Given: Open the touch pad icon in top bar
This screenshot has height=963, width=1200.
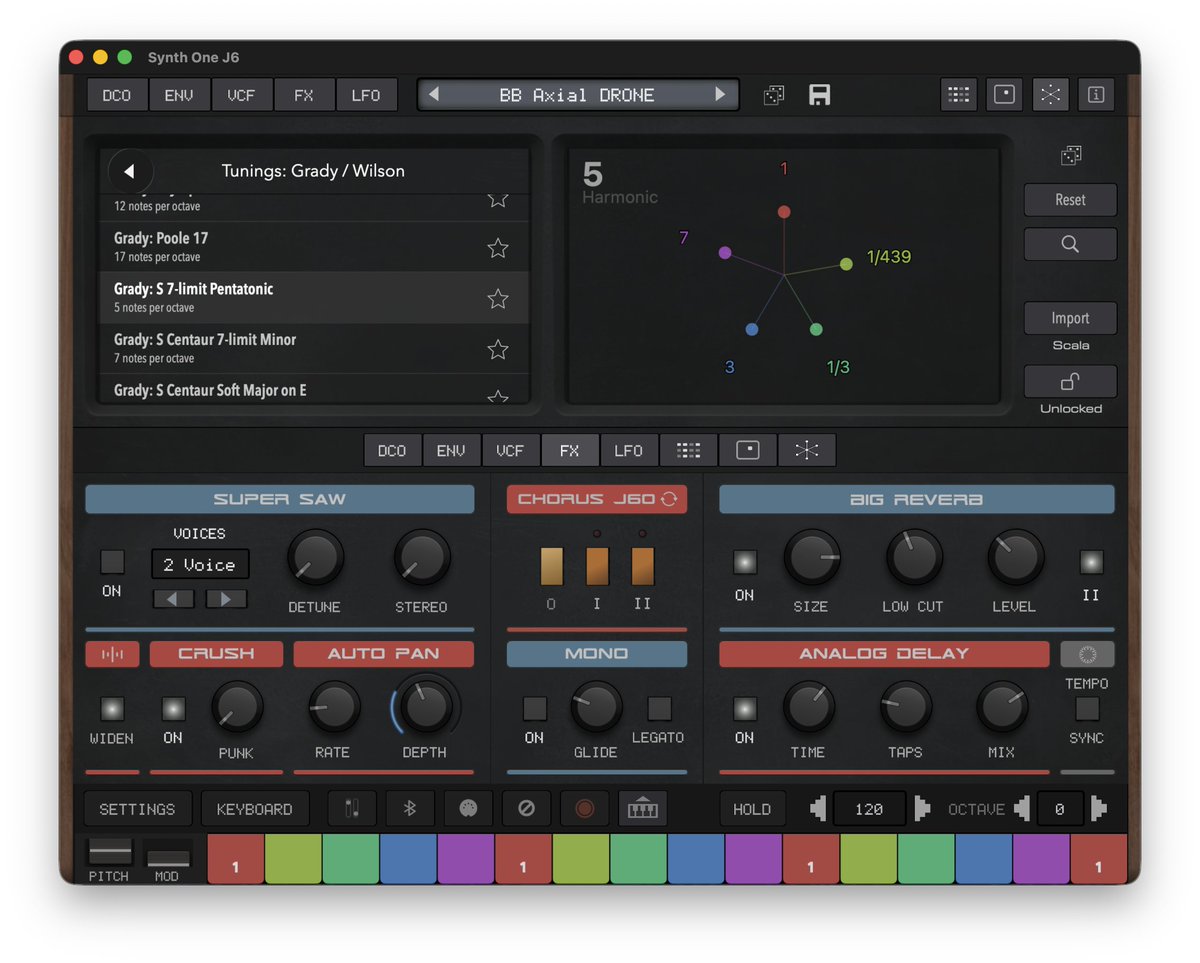Looking at the screenshot, I should pos(1004,95).
